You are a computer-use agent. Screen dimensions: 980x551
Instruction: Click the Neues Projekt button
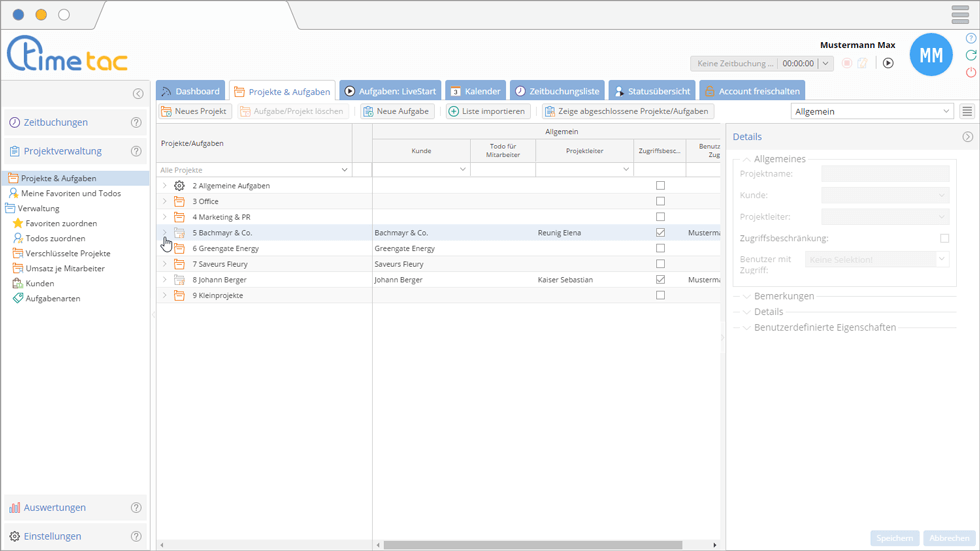pyautogui.click(x=195, y=112)
